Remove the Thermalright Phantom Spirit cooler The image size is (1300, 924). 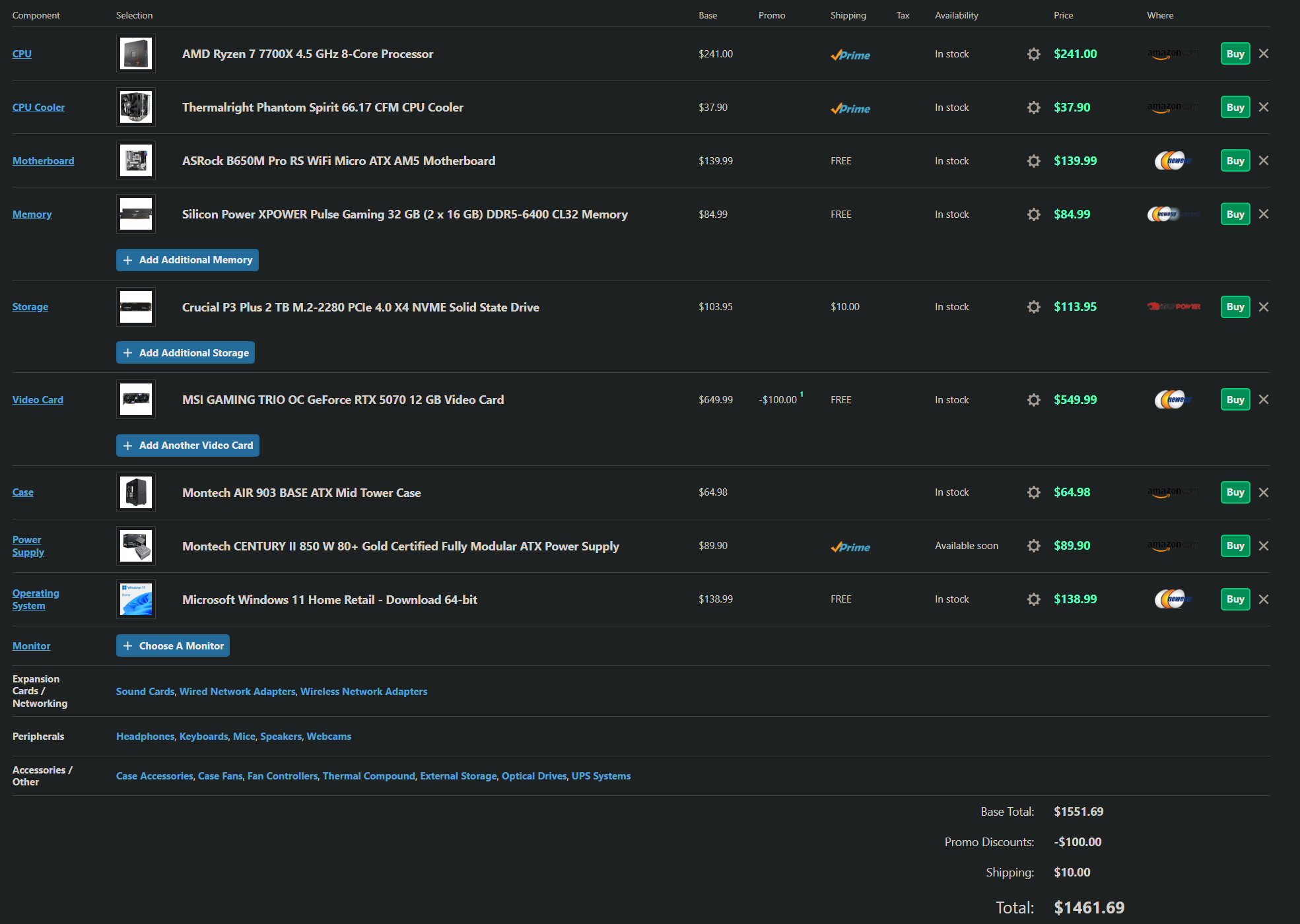pyautogui.click(x=1264, y=107)
